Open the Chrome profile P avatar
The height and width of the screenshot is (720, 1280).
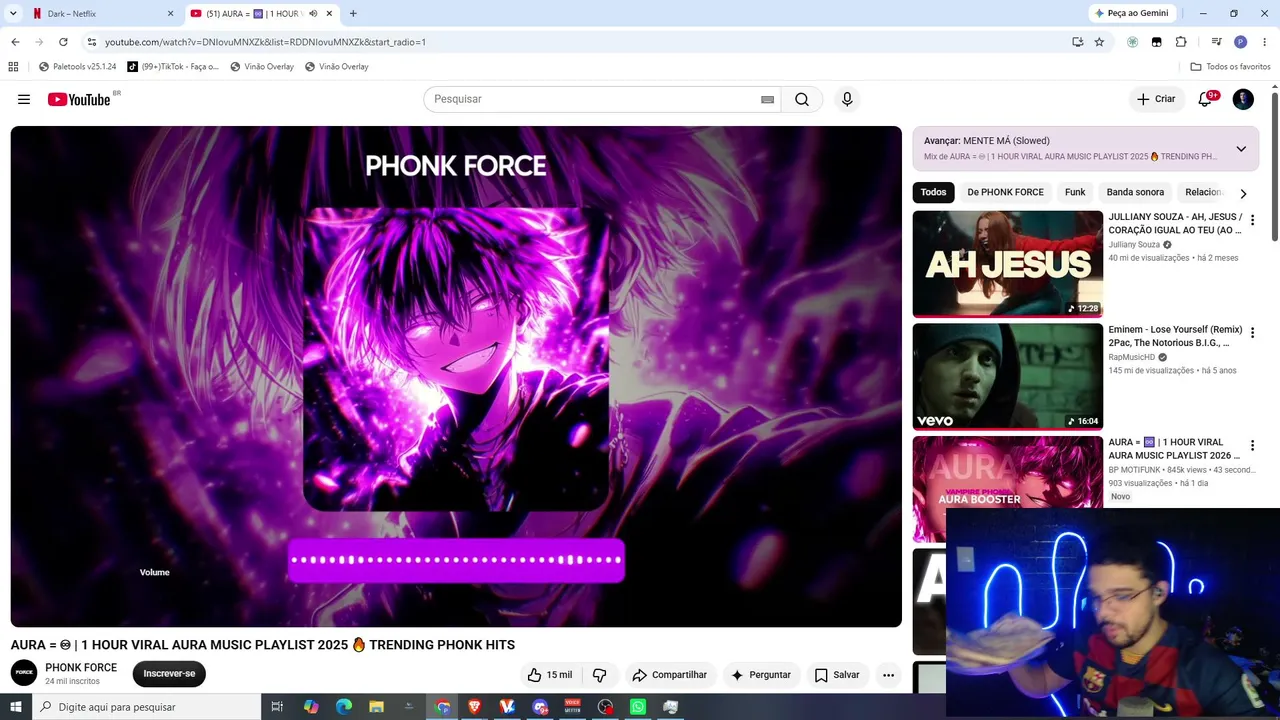click(1240, 42)
